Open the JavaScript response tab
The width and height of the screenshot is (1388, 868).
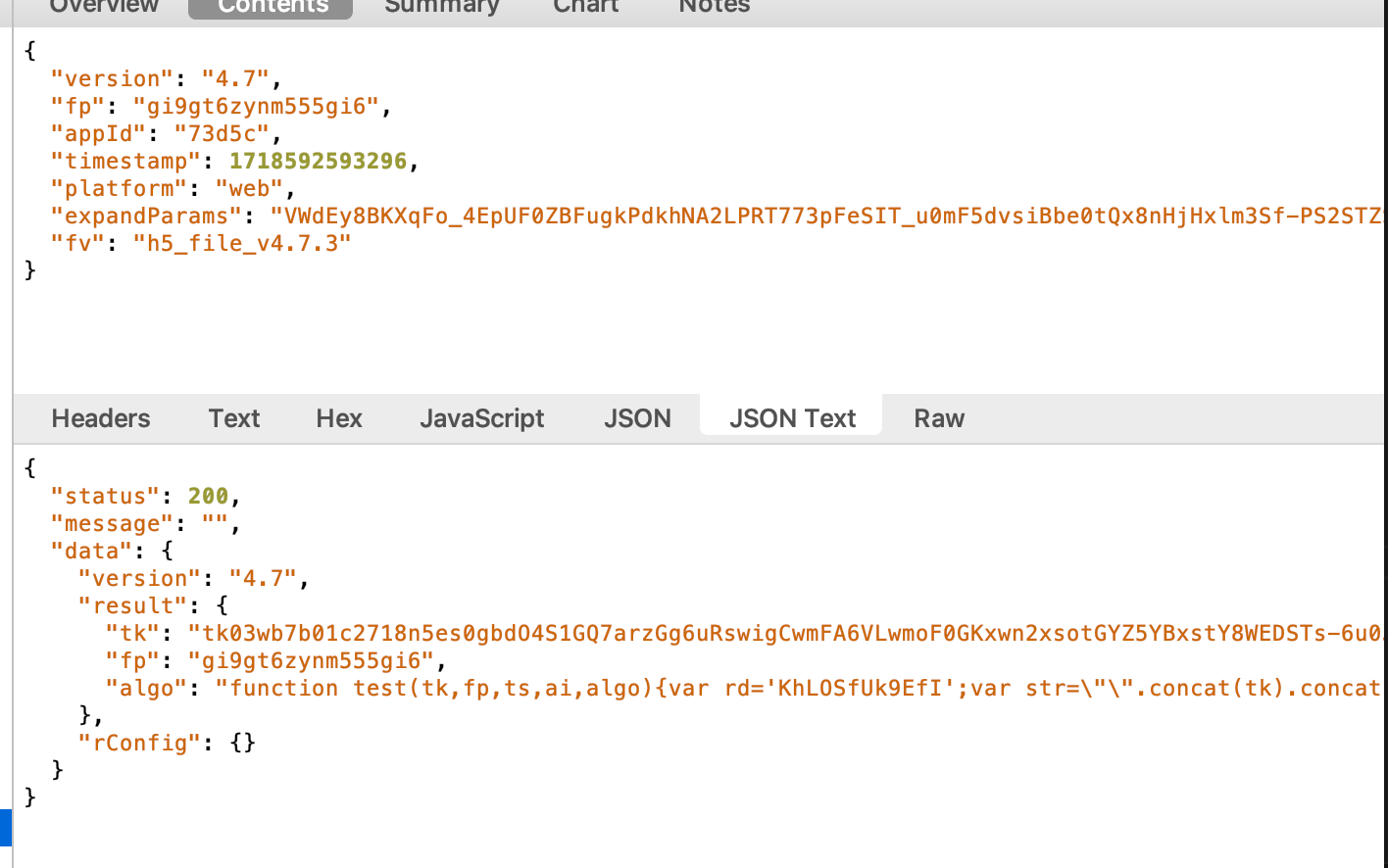(x=482, y=418)
